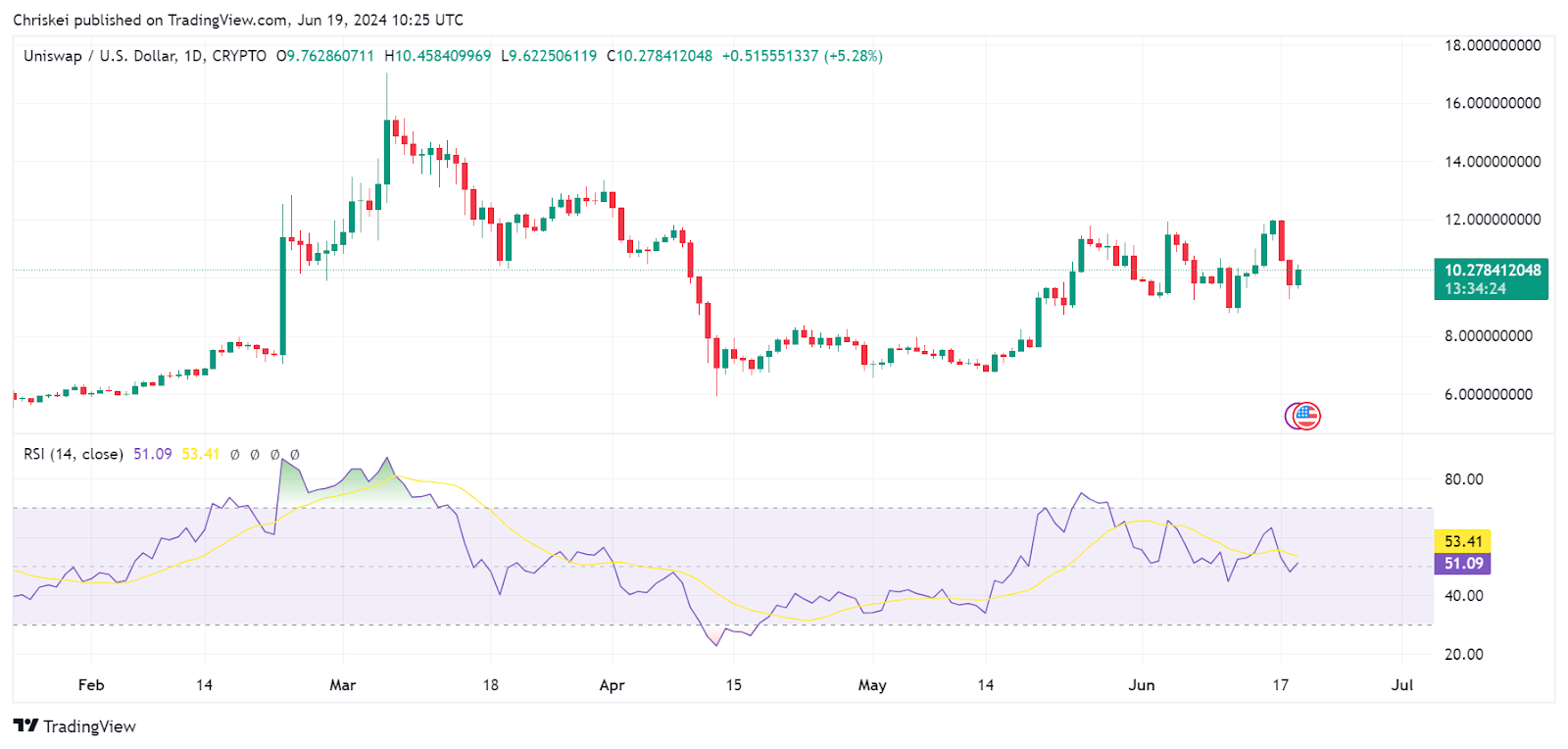This screenshot has width=1568, height=749.
Task: Click the first Ø symbol in RSI legend
Action: click(234, 455)
